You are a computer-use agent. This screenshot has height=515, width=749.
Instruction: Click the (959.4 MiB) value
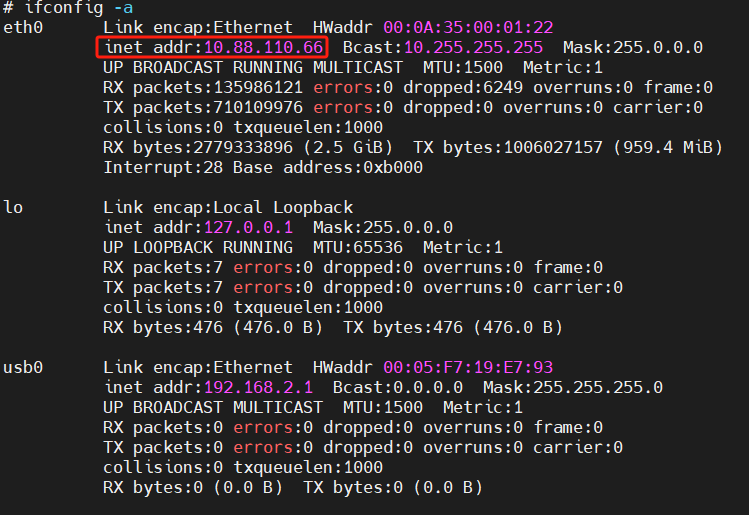[668, 148]
